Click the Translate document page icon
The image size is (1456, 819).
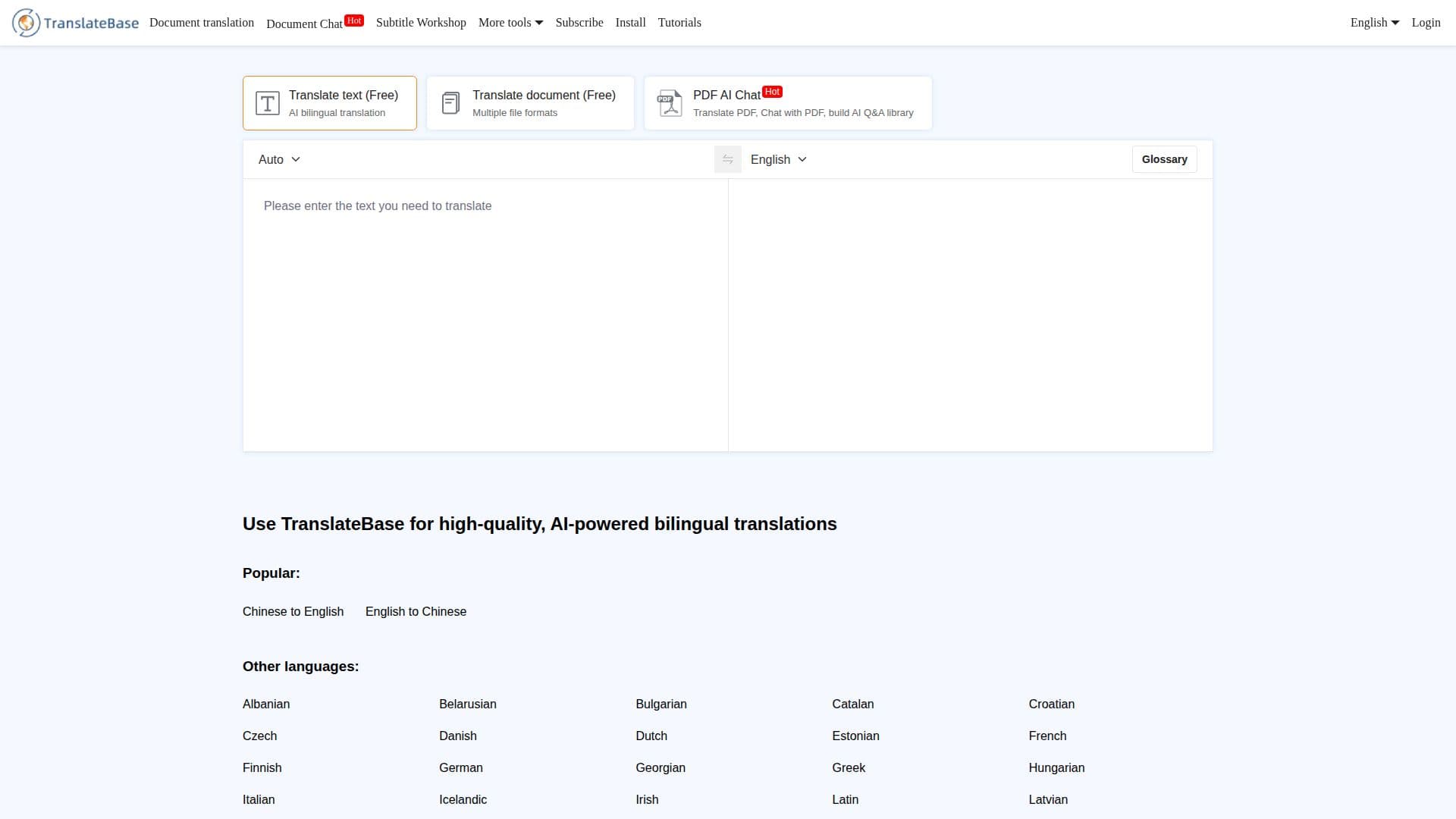(x=450, y=103)
